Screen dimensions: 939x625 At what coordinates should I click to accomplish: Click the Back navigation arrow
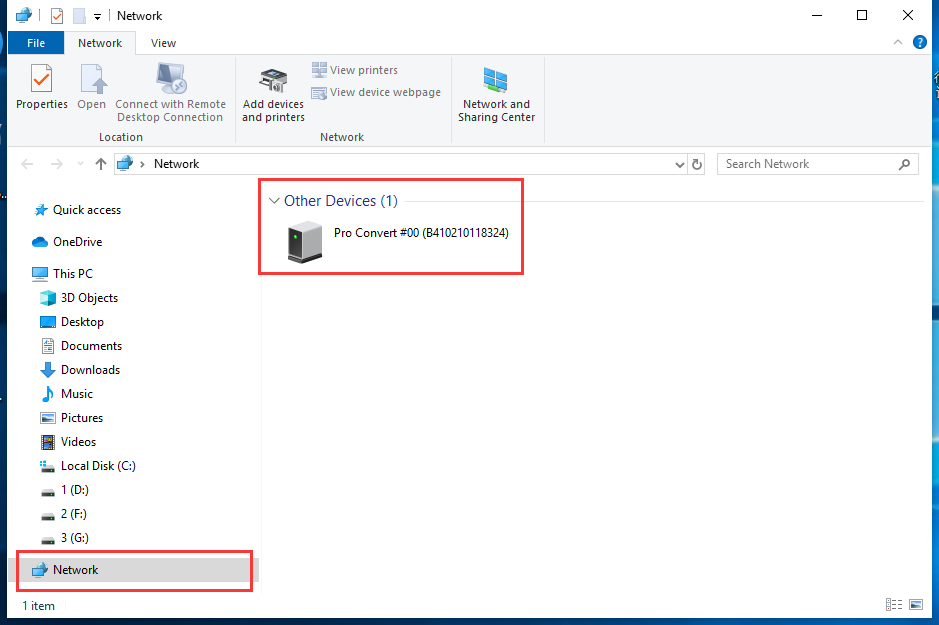[x=27, y=164]
